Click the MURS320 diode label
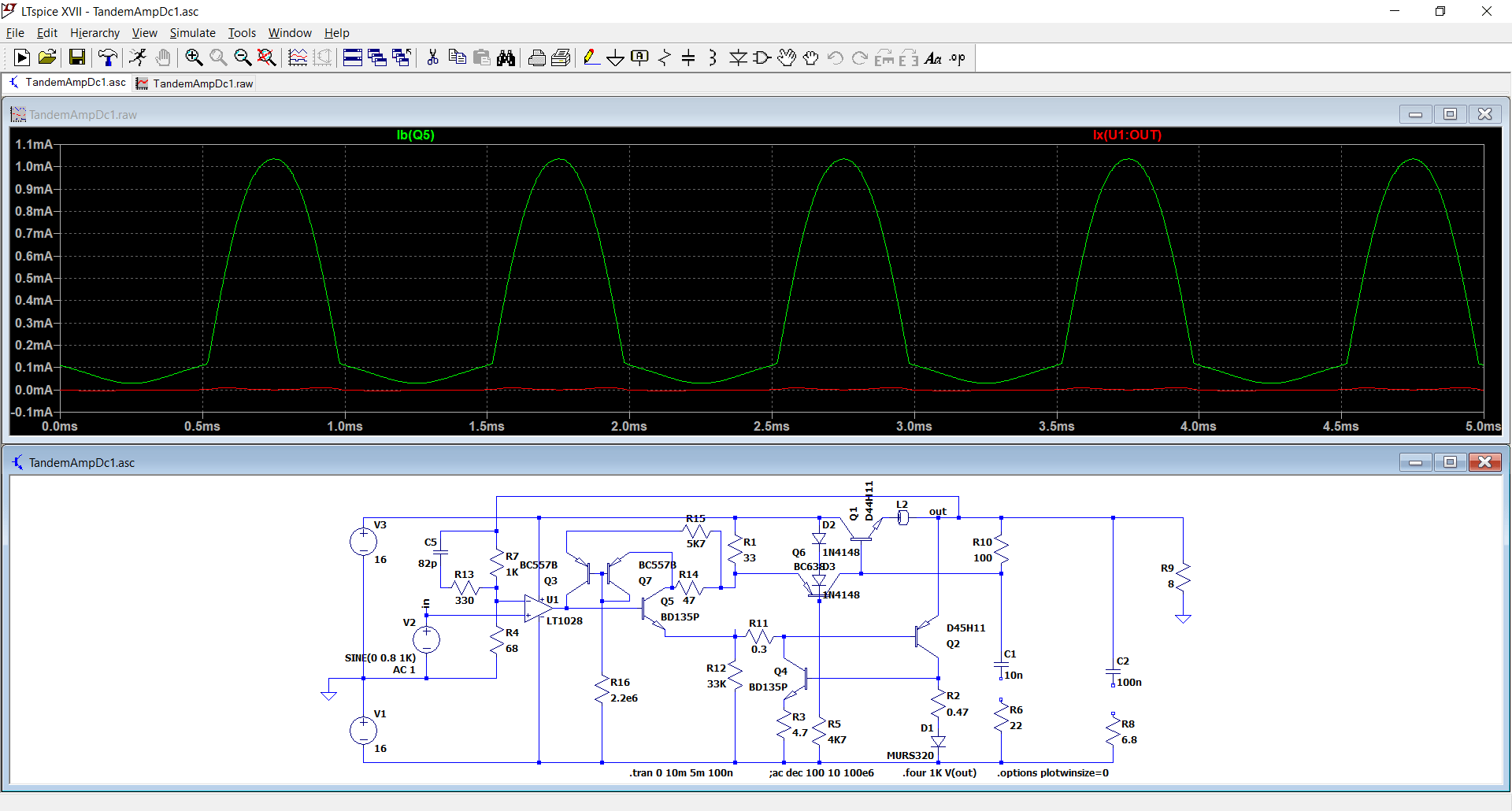Image resolution: width=1512 pixels, height=811 pixels. [910, 755]
